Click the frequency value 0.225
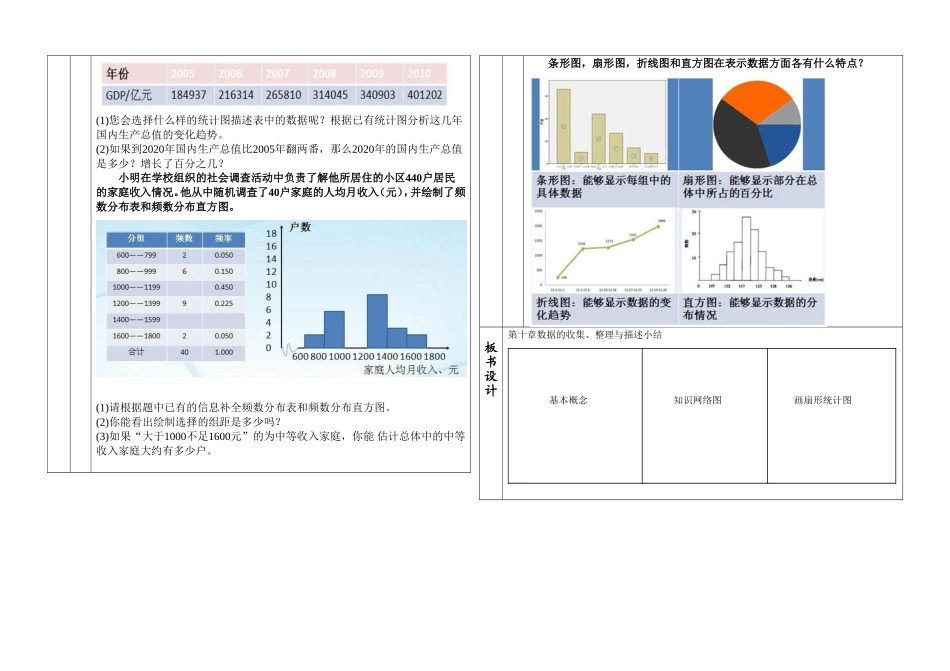950x671 pixels. (224, 303)
